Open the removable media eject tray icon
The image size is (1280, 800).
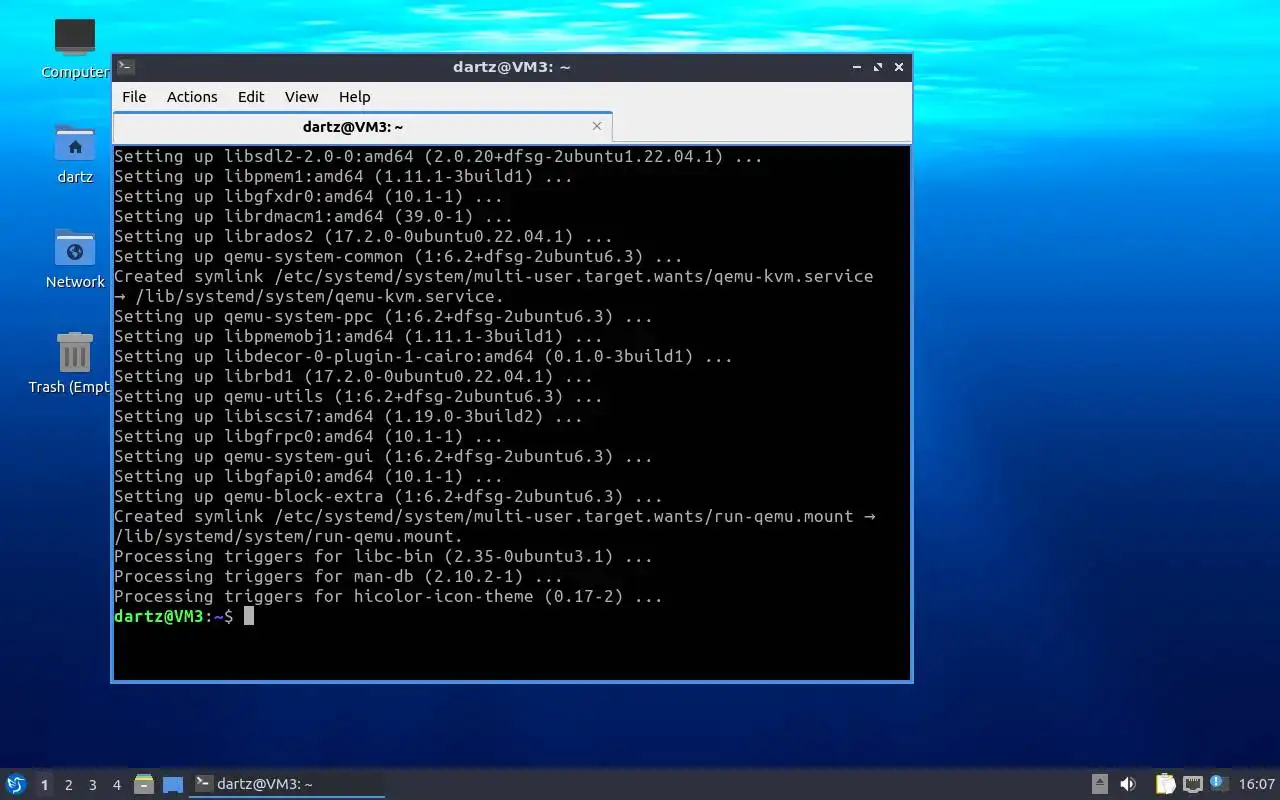[x=1099, y=784]
